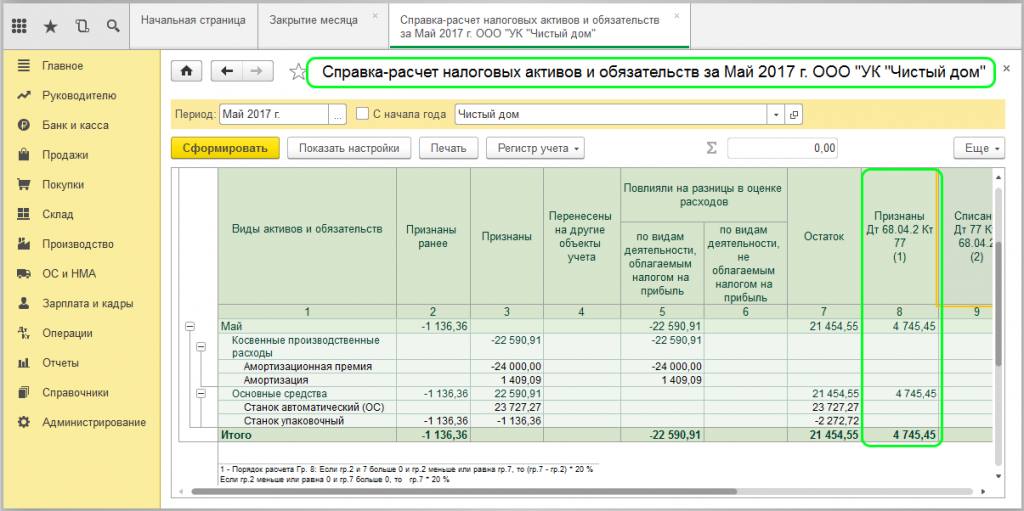
Task: Click the 'Сформировать' button
Action: (225, 148)
